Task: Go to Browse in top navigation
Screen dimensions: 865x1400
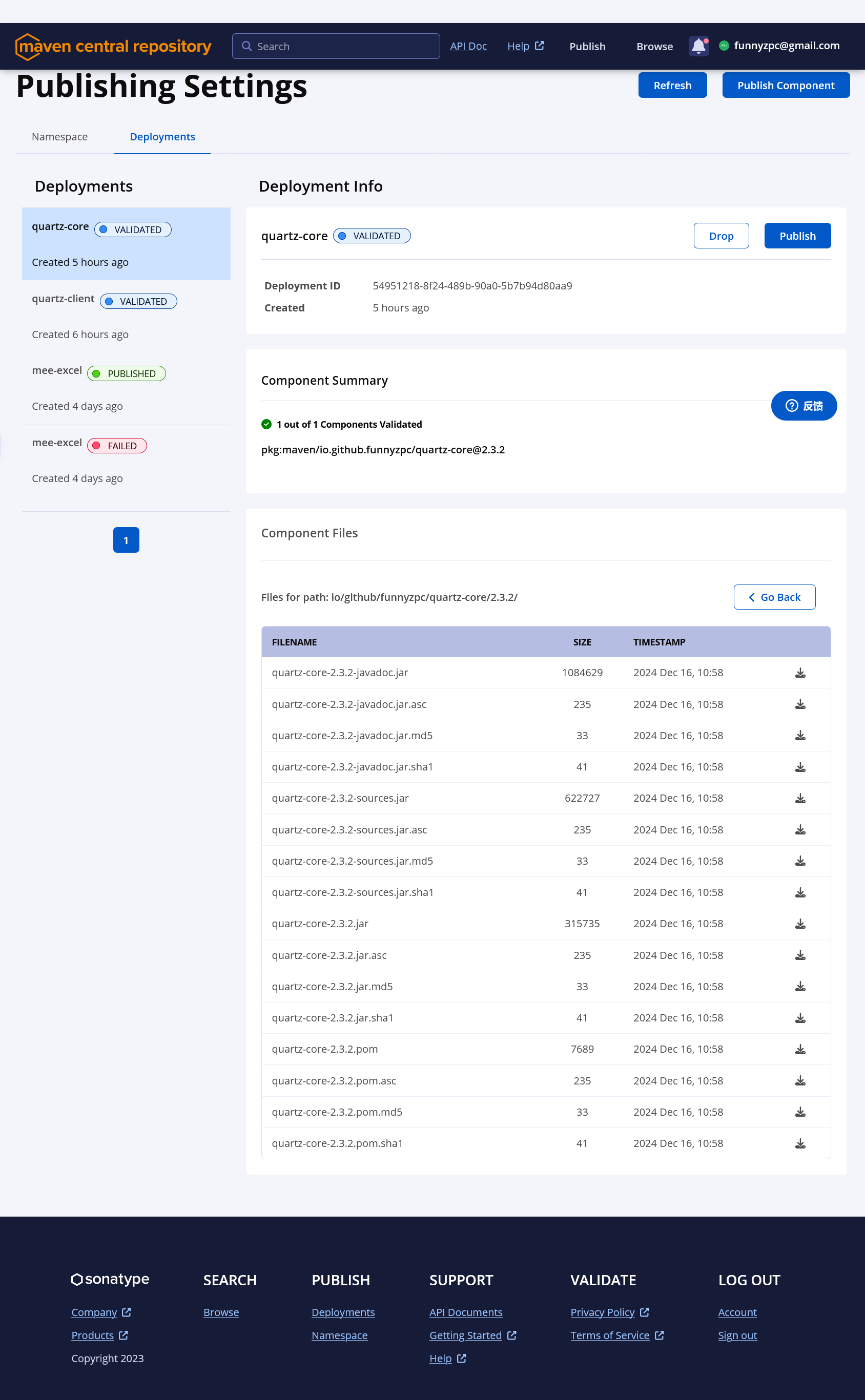Action: point(654,46)
